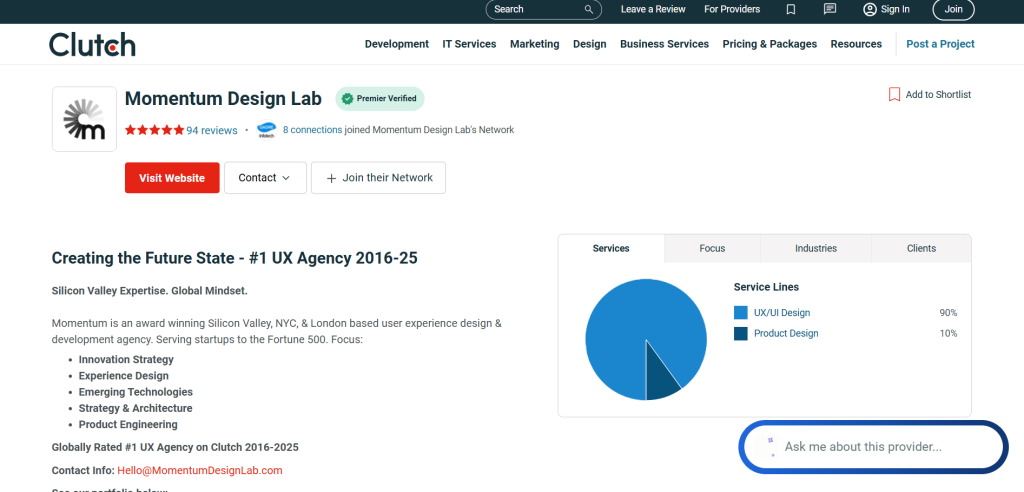Click the red Visit Website button
This screenshot has width=1024, height=492.
pyautogui.click(x=172, y=178)
